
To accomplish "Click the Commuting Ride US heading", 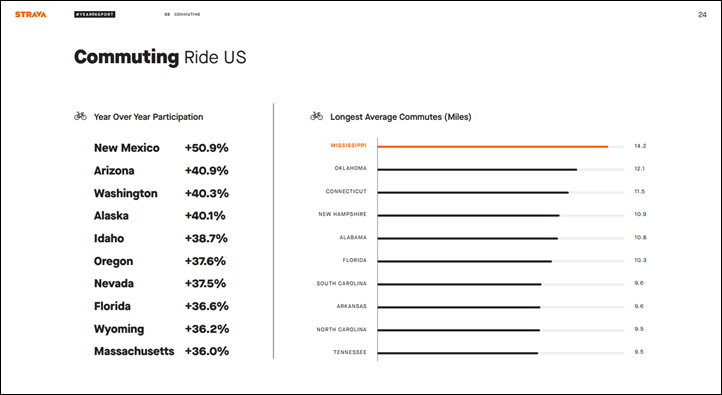I will pyautogui.click(x=160, y=57).
